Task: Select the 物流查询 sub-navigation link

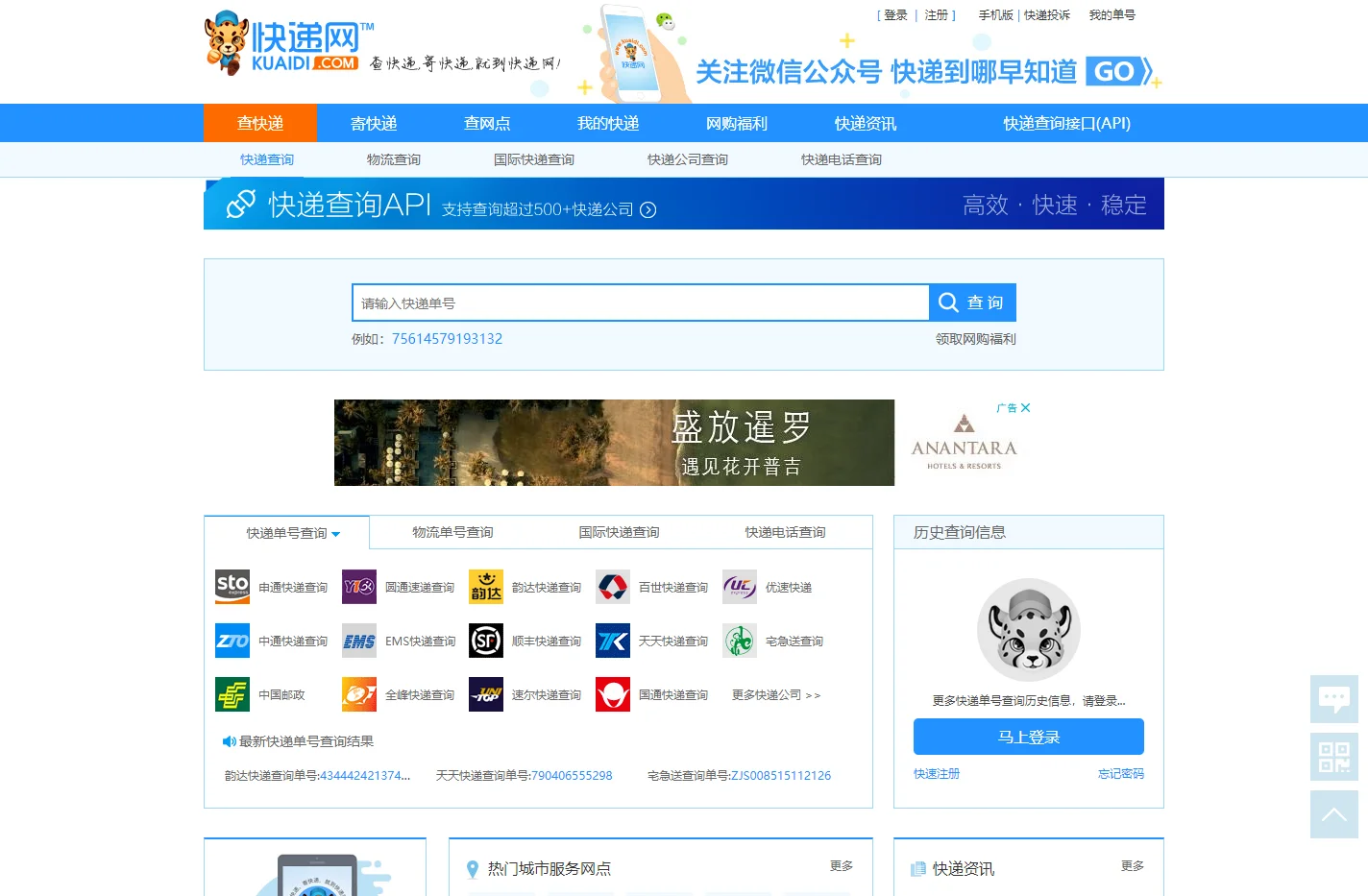Action: [394, 159]
